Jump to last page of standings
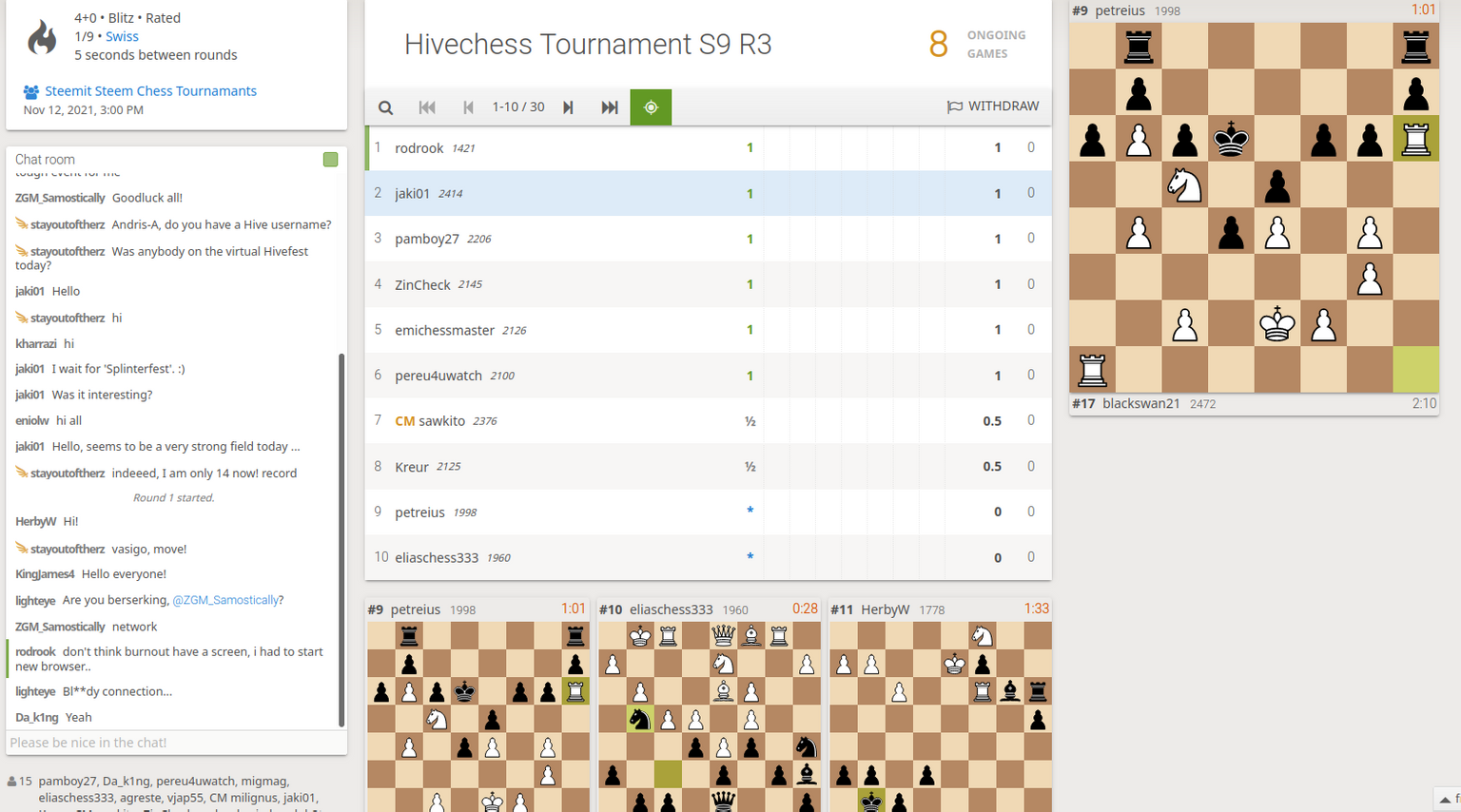This screenshot has width=1461, height=812. tap(610, 107)
